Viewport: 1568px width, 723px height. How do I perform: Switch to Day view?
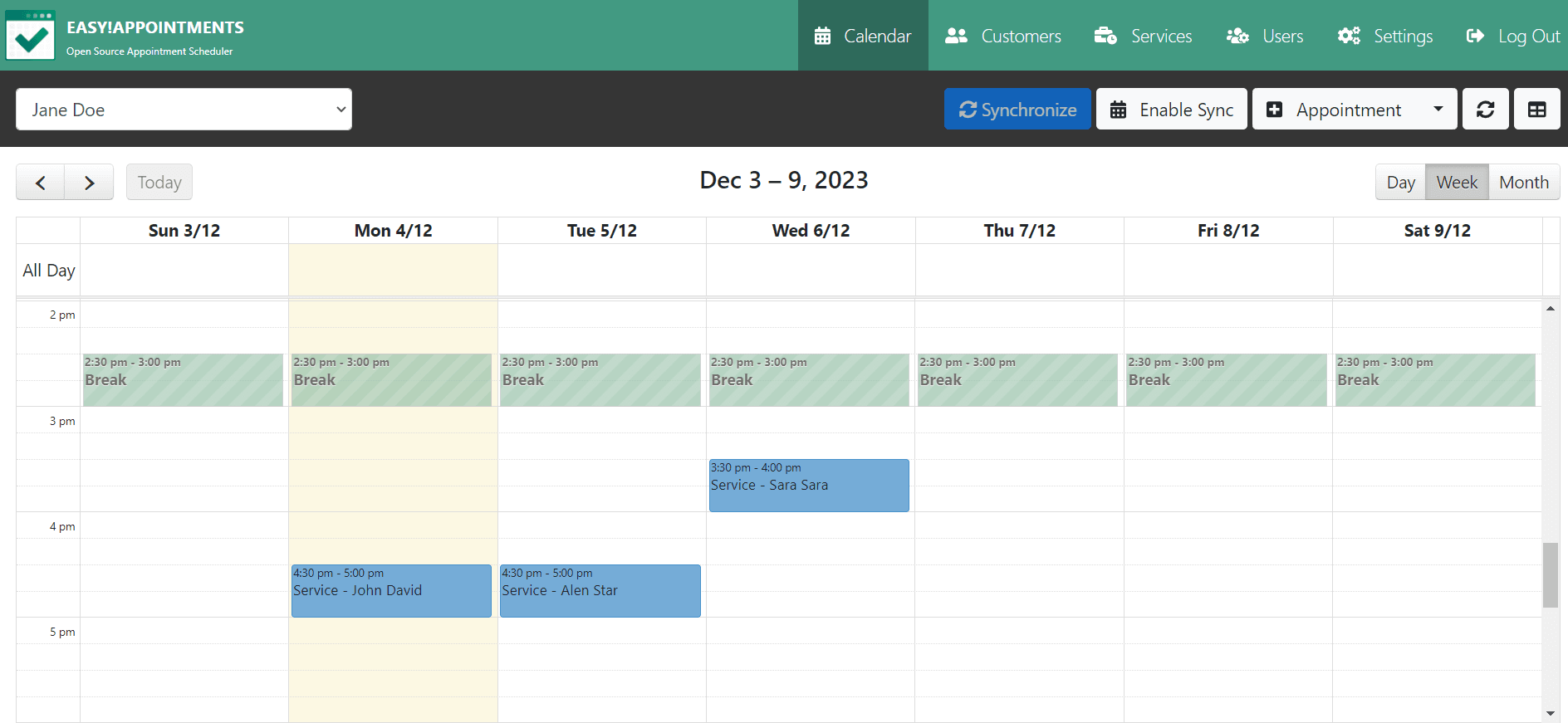[x=1400, y=182]
